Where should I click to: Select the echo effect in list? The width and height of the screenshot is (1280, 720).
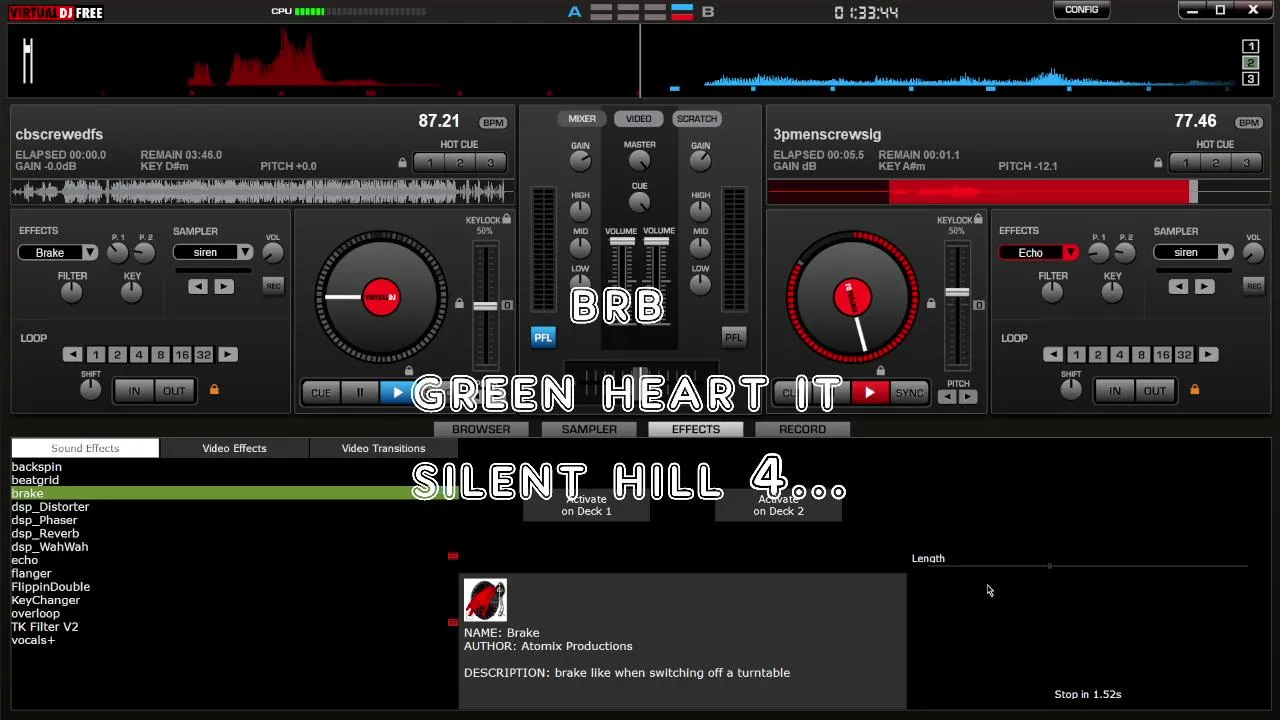point(25,560)
